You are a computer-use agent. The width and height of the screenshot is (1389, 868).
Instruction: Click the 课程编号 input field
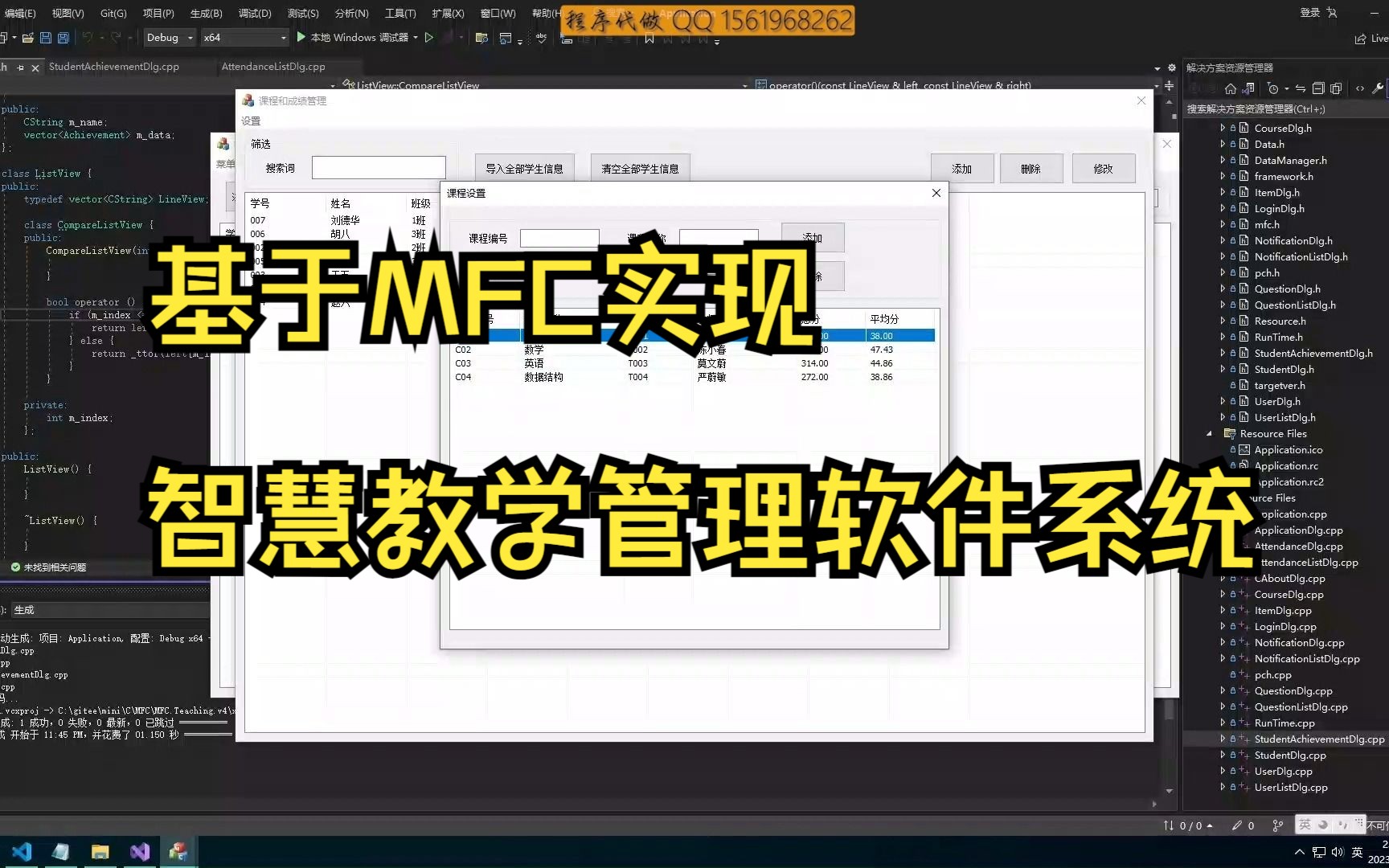[x=559, y=238]
